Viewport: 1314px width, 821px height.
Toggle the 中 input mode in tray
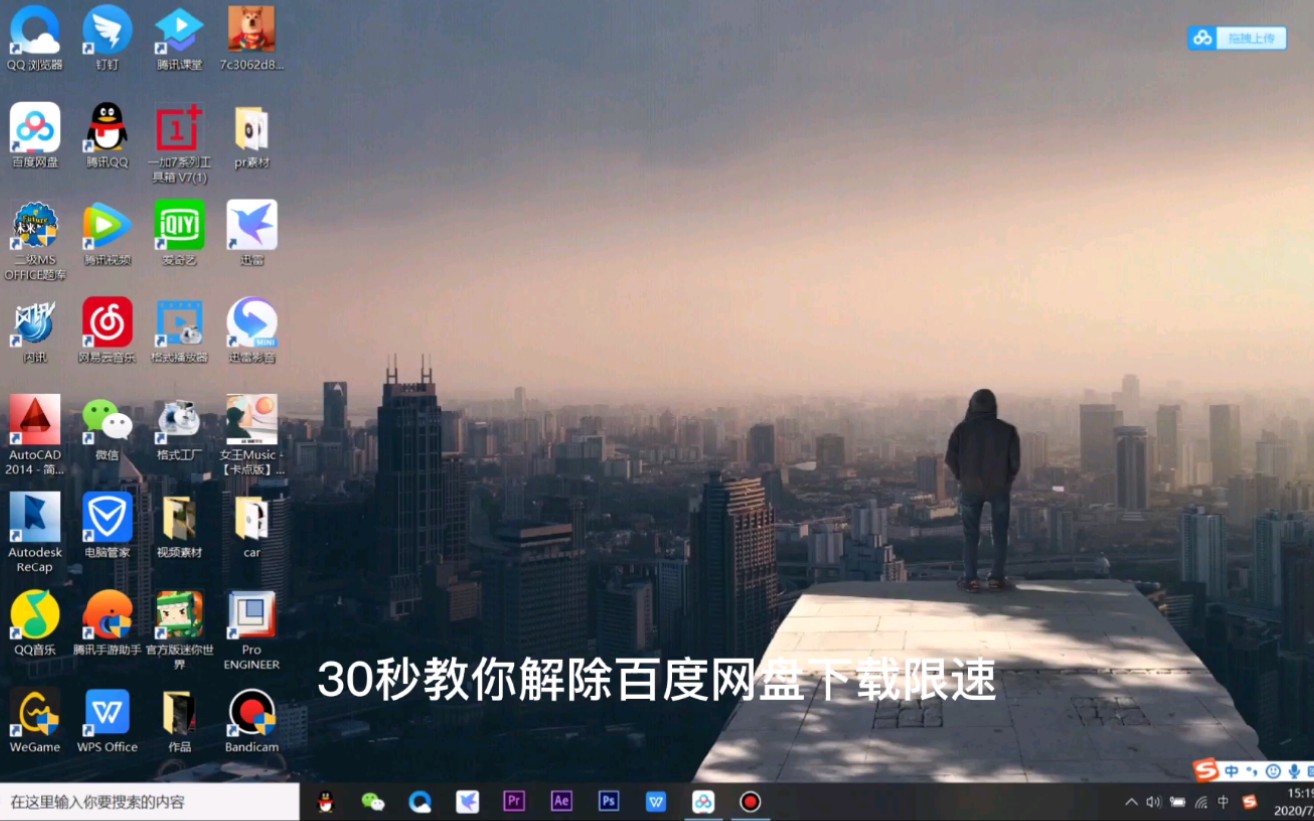[x=1224, y=802]
